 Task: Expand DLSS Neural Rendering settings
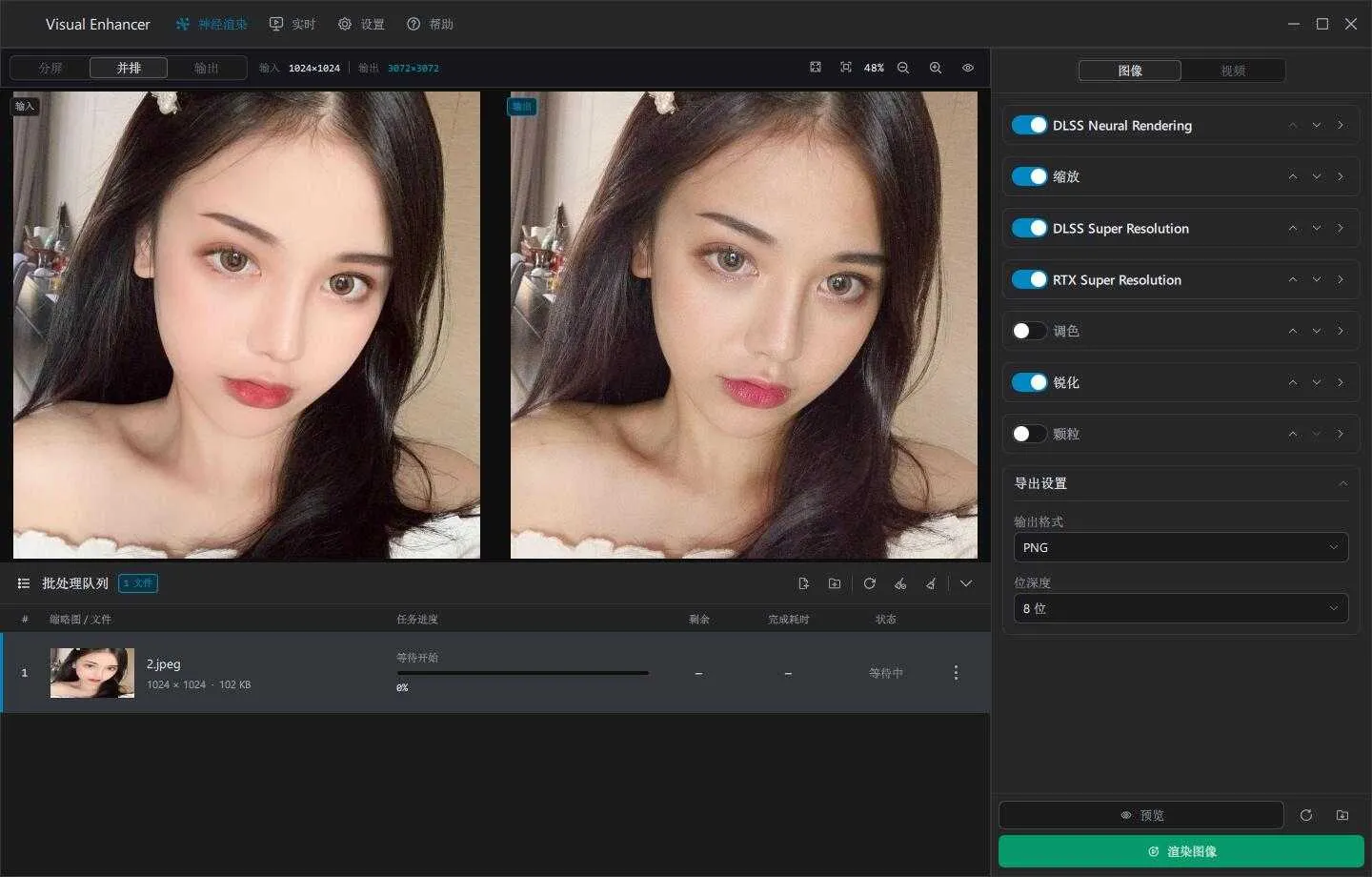[1341, 125]
